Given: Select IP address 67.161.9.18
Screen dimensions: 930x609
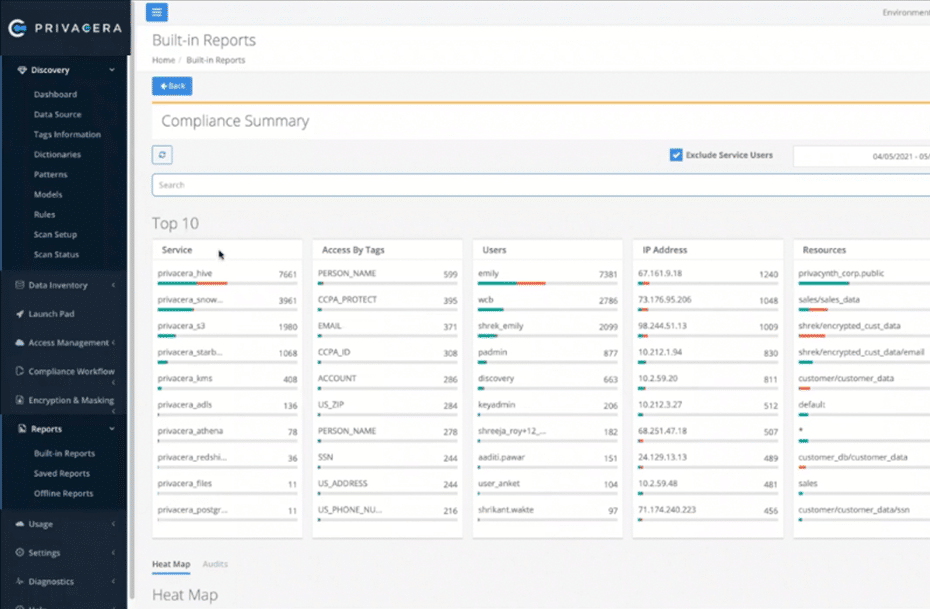Looking at the screenshot, I should point(708,278).
